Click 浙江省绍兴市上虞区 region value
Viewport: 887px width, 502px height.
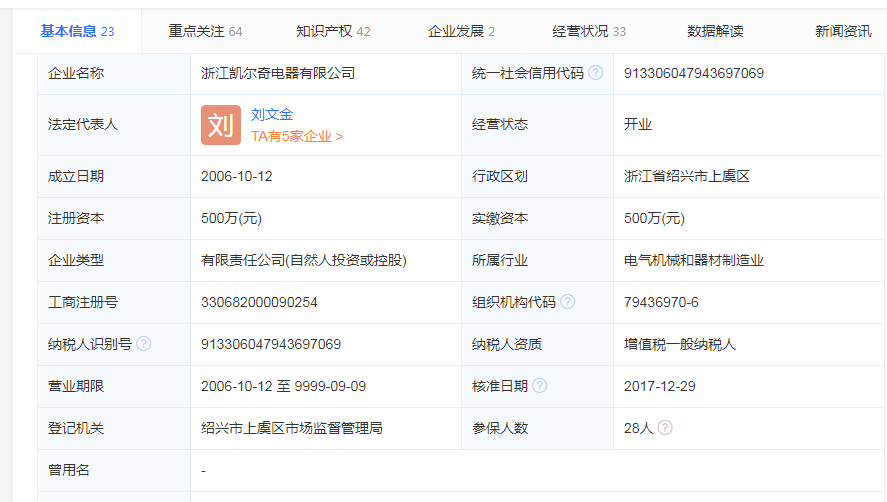pyautogui.click(x=686, y=177)
